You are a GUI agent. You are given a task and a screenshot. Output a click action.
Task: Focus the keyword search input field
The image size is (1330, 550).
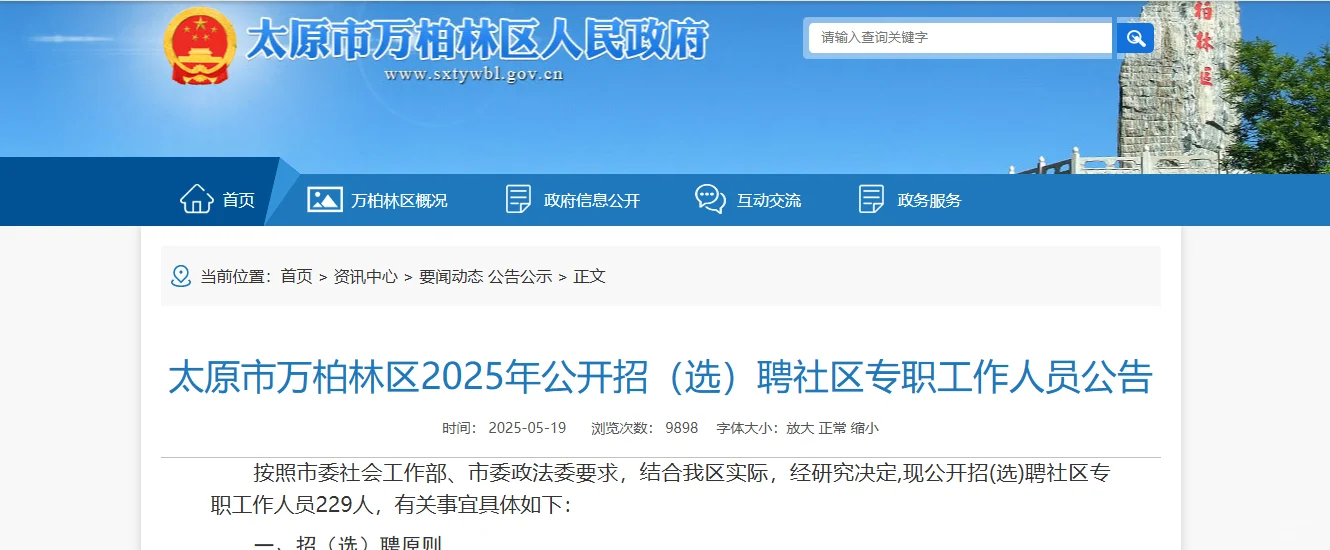tap(960, 38)
